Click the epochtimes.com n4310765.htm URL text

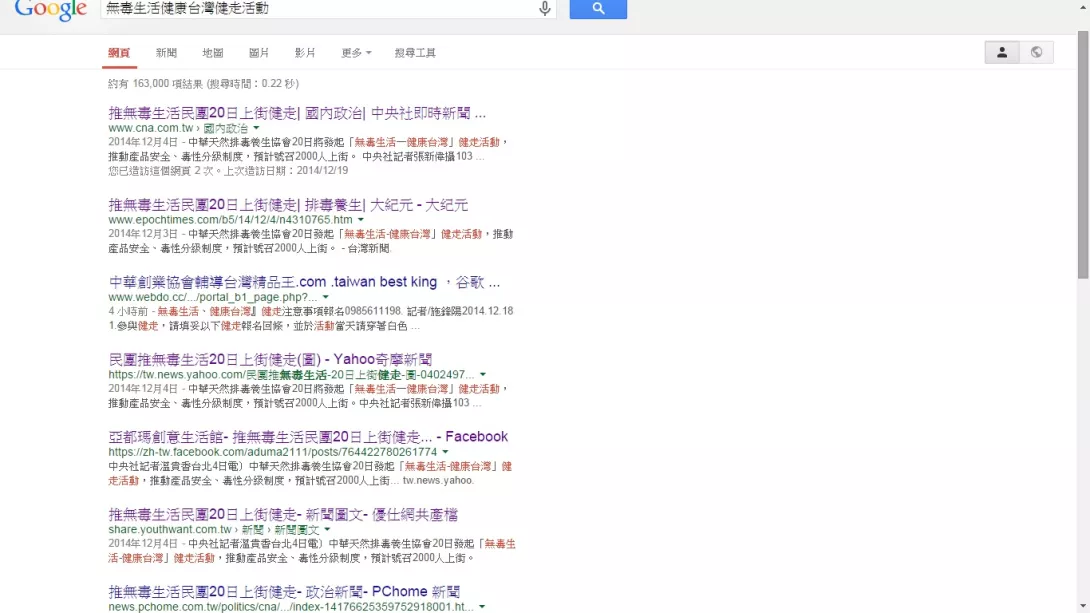point(230,220)
